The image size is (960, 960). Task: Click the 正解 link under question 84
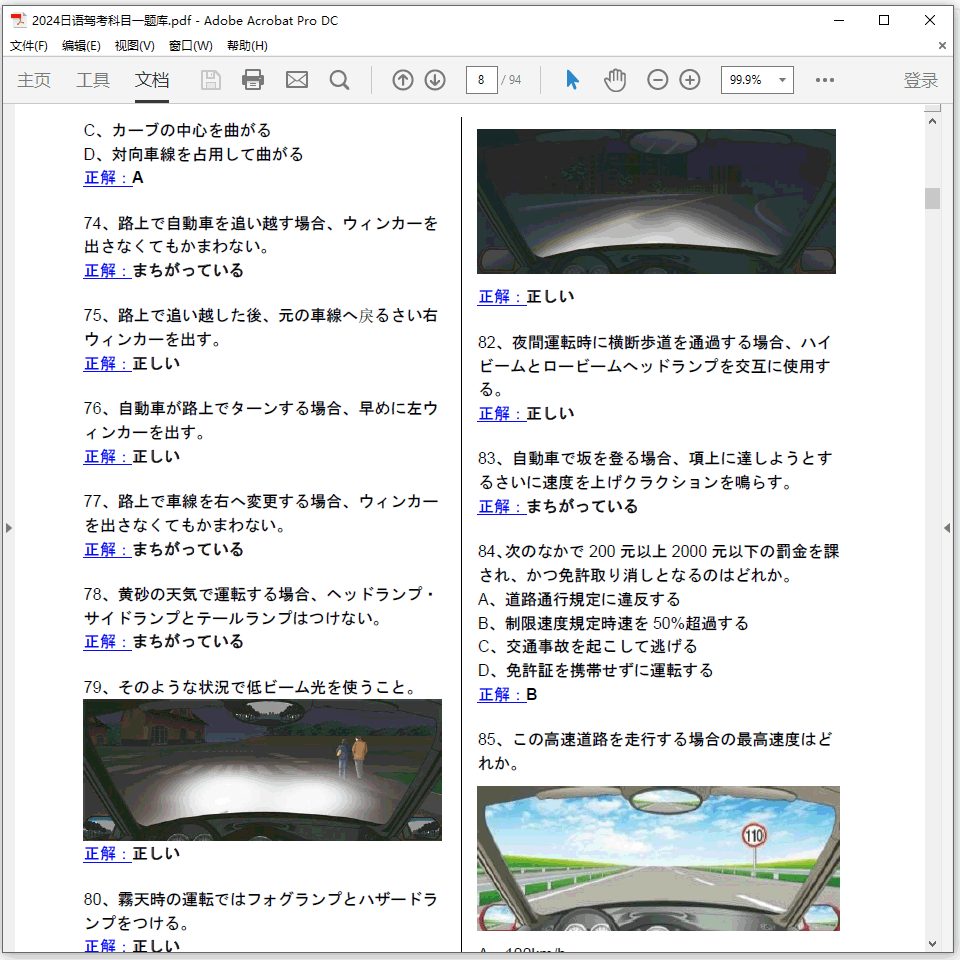pyautogui.click(x=501, y=694)
